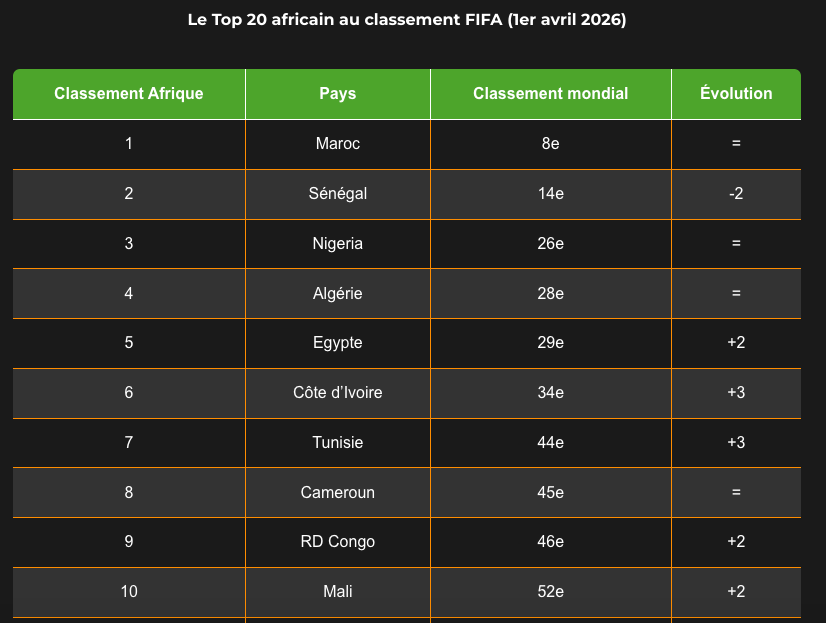Select the 'RD Congo' cell
Image resolution: width=826 pixels, height=623 pixels.
tap(338, 542)
